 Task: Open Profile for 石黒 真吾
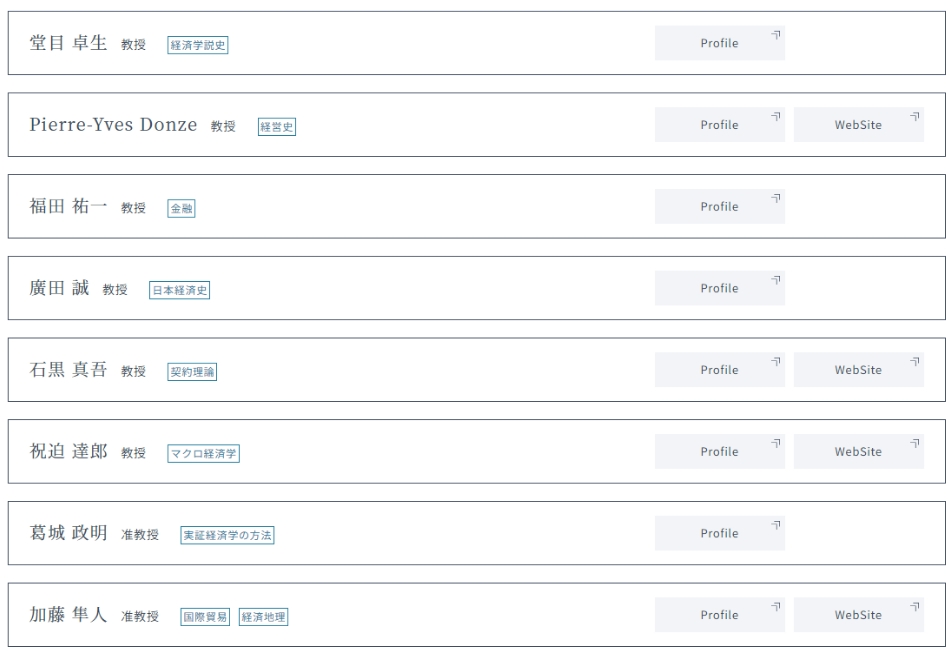click(x=720, y=370)
